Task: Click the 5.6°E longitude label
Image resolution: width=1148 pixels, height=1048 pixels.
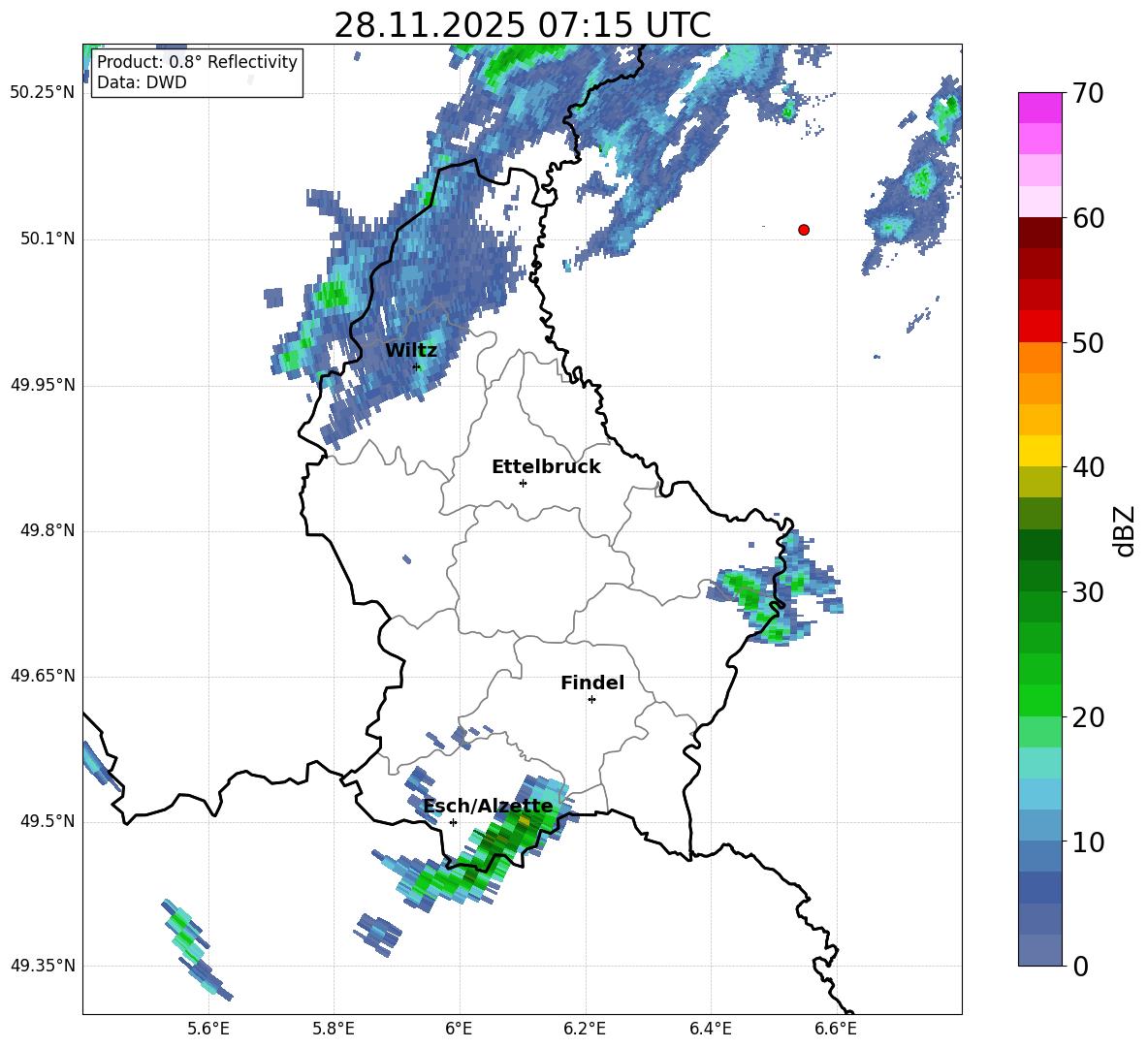Action: [208, 1029]
